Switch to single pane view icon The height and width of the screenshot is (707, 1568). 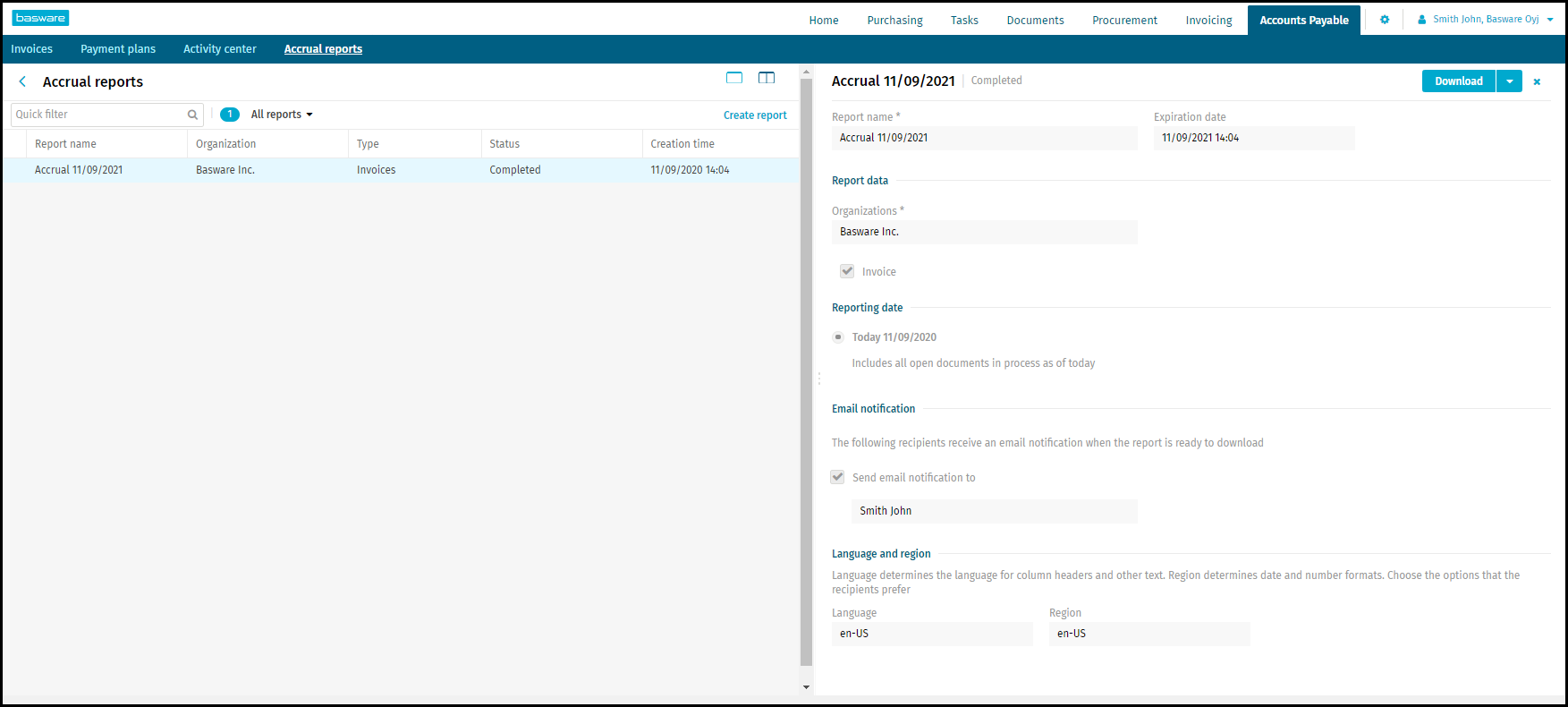(734, 78)
